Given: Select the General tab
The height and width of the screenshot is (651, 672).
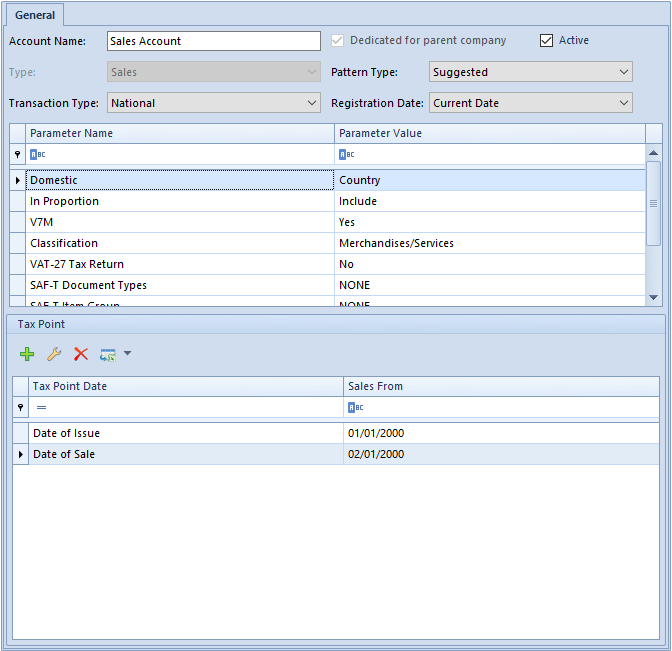Looking at the screenshot, I should 35,15.
